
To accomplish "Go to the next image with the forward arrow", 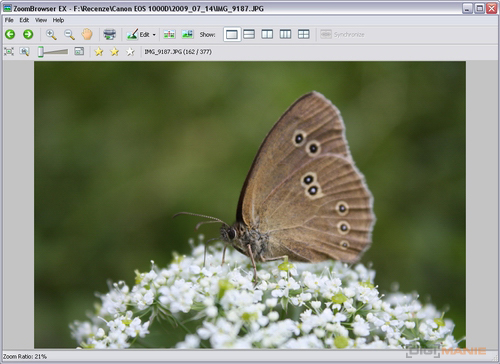I will coord(28,34).
